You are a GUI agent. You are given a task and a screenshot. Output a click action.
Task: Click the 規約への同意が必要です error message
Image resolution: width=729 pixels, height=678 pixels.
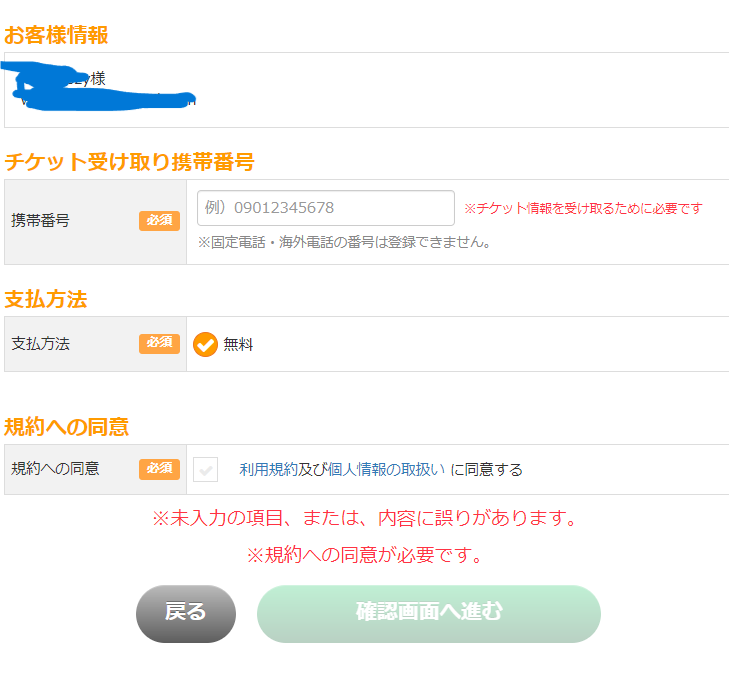[364, 555]
